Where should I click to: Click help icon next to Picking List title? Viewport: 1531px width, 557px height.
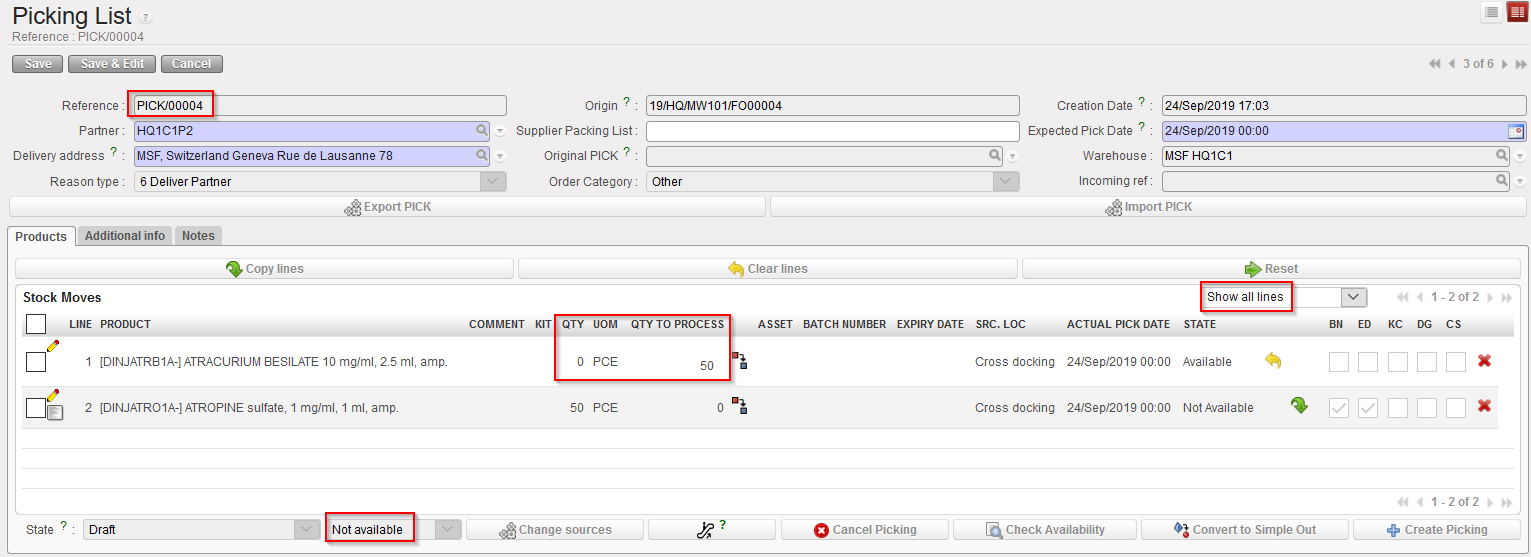tap(146, 18)
